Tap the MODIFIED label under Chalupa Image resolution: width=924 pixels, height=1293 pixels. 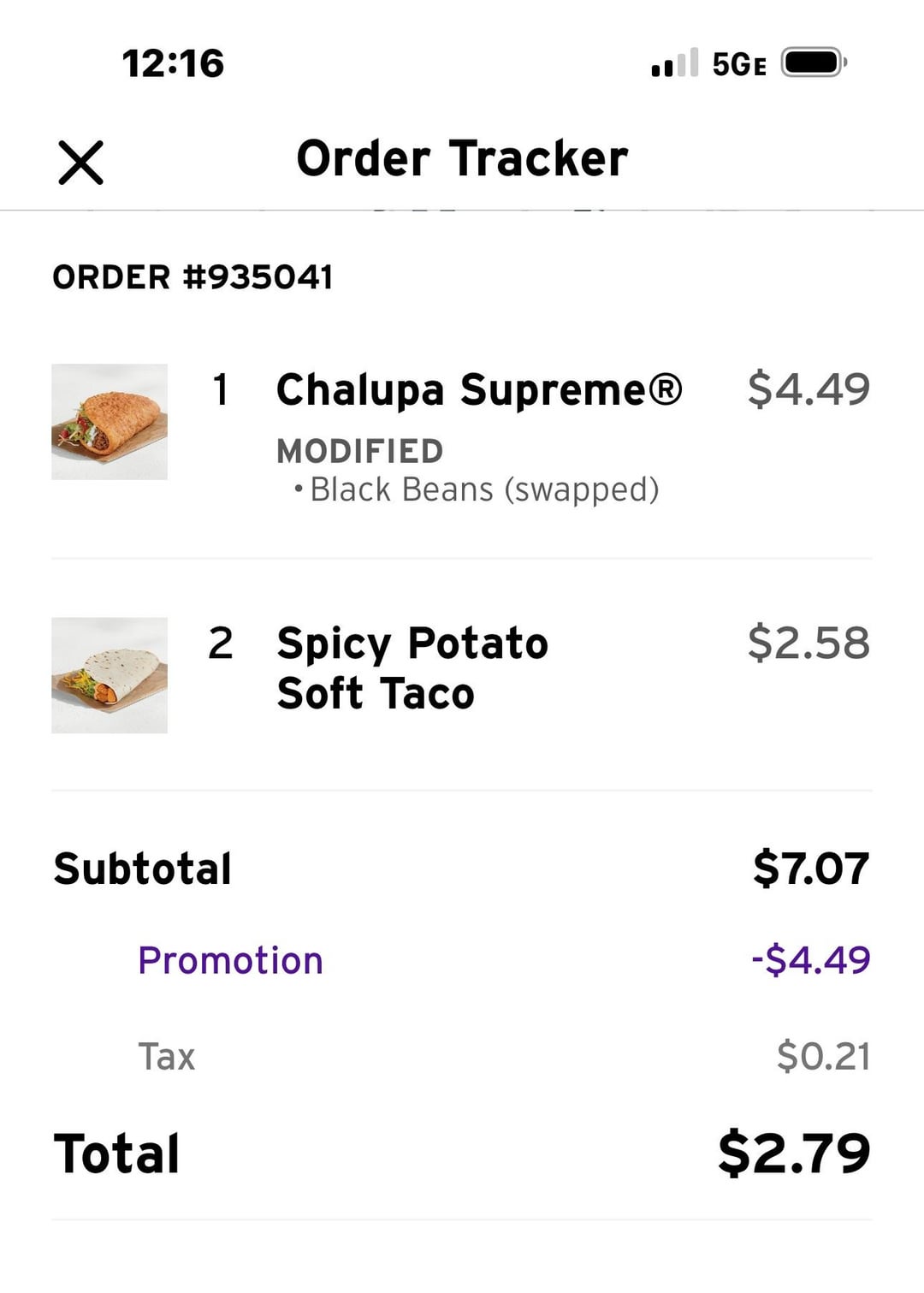[359, 451]
